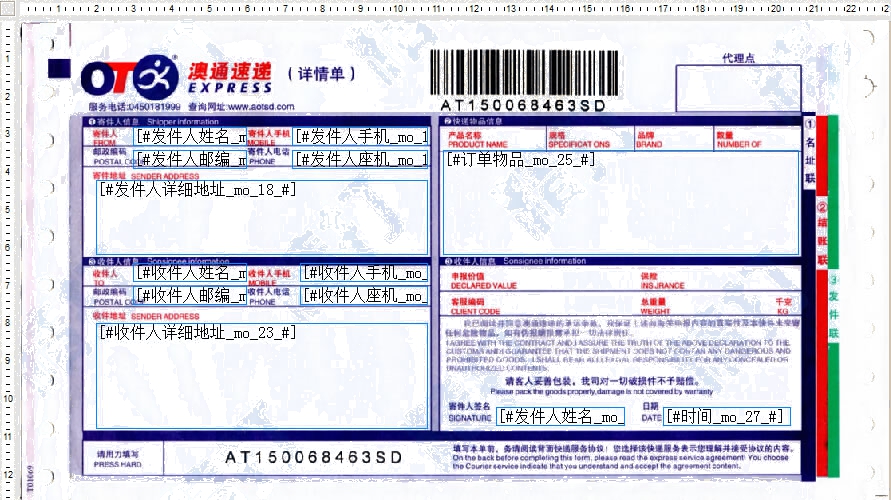Click the 发件人详细地址 sender address box

click(x=262, y=218)
